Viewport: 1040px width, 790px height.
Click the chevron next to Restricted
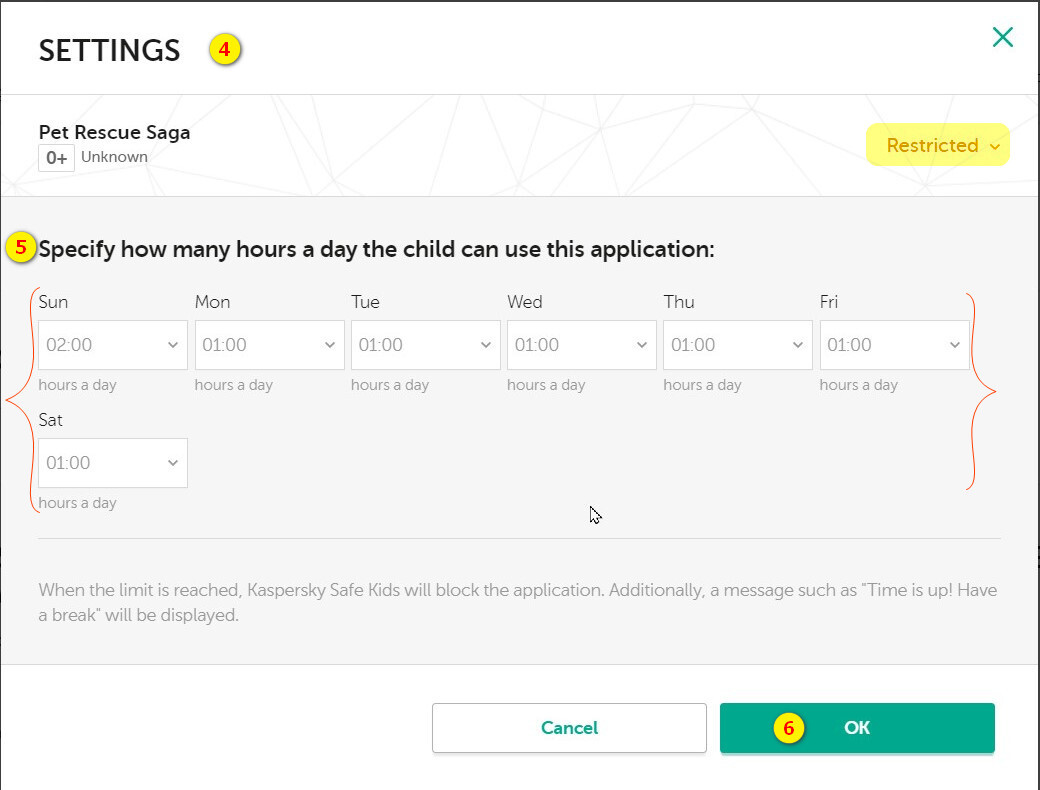tap(994, 147)
